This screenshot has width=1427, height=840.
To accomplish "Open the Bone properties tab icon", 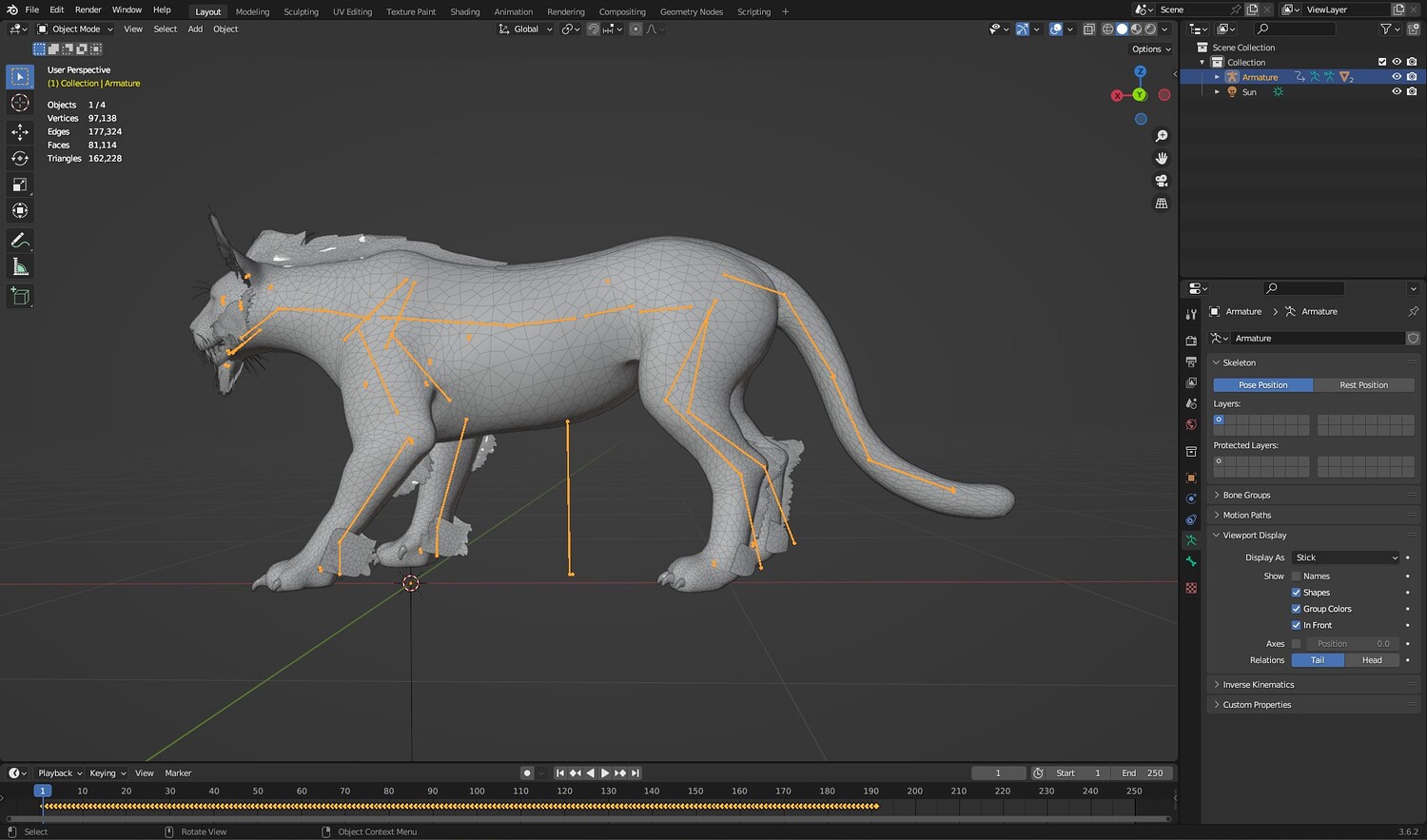I will pos(1191,561).
